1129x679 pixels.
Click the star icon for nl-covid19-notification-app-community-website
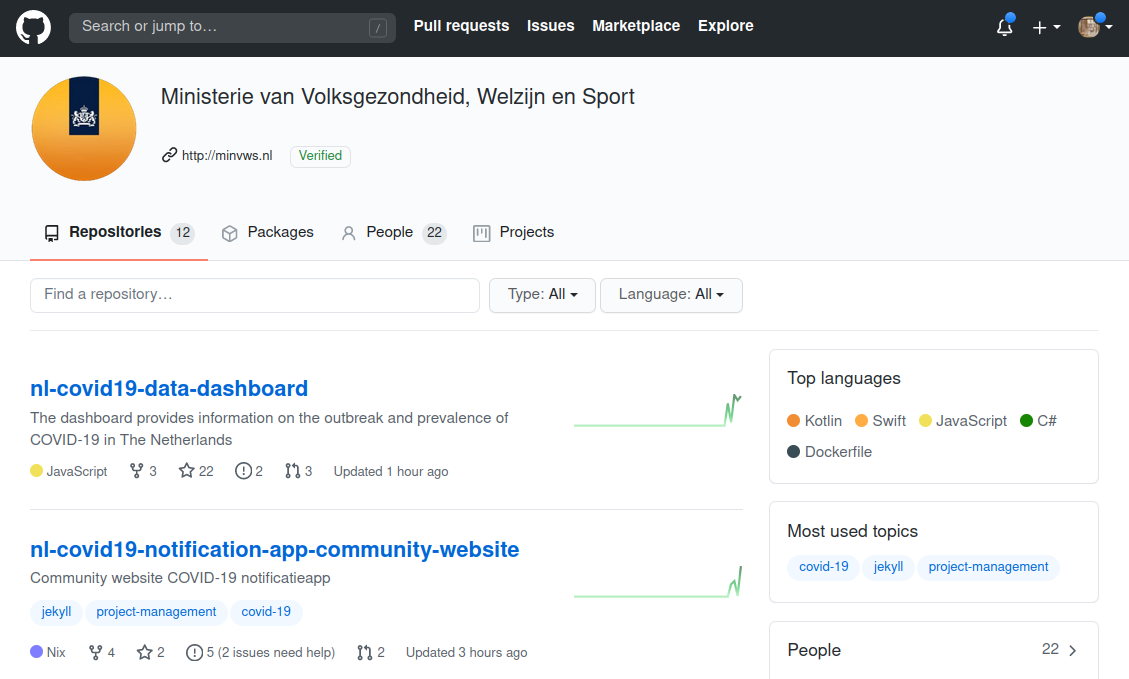pyautogui.click(x=145, y=652)
